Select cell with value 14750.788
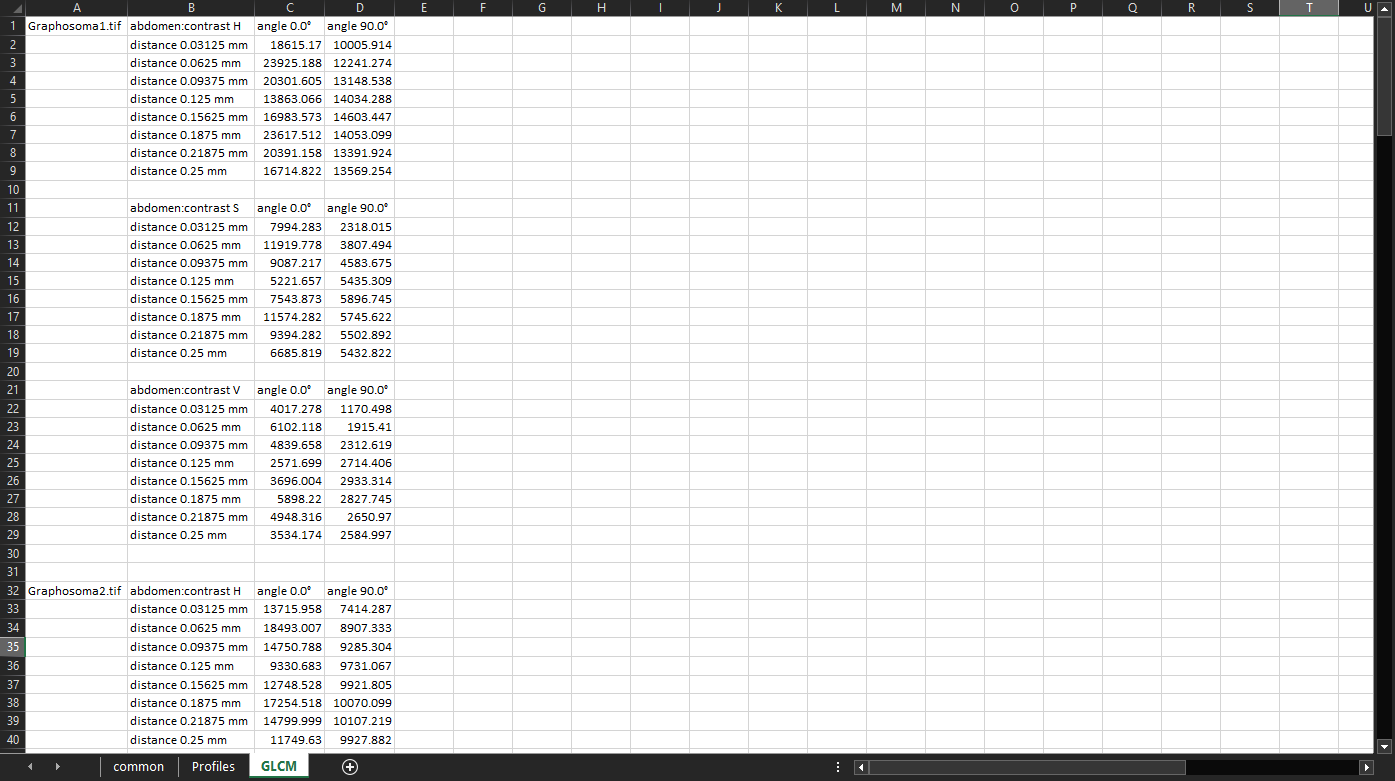 point(289,647)
